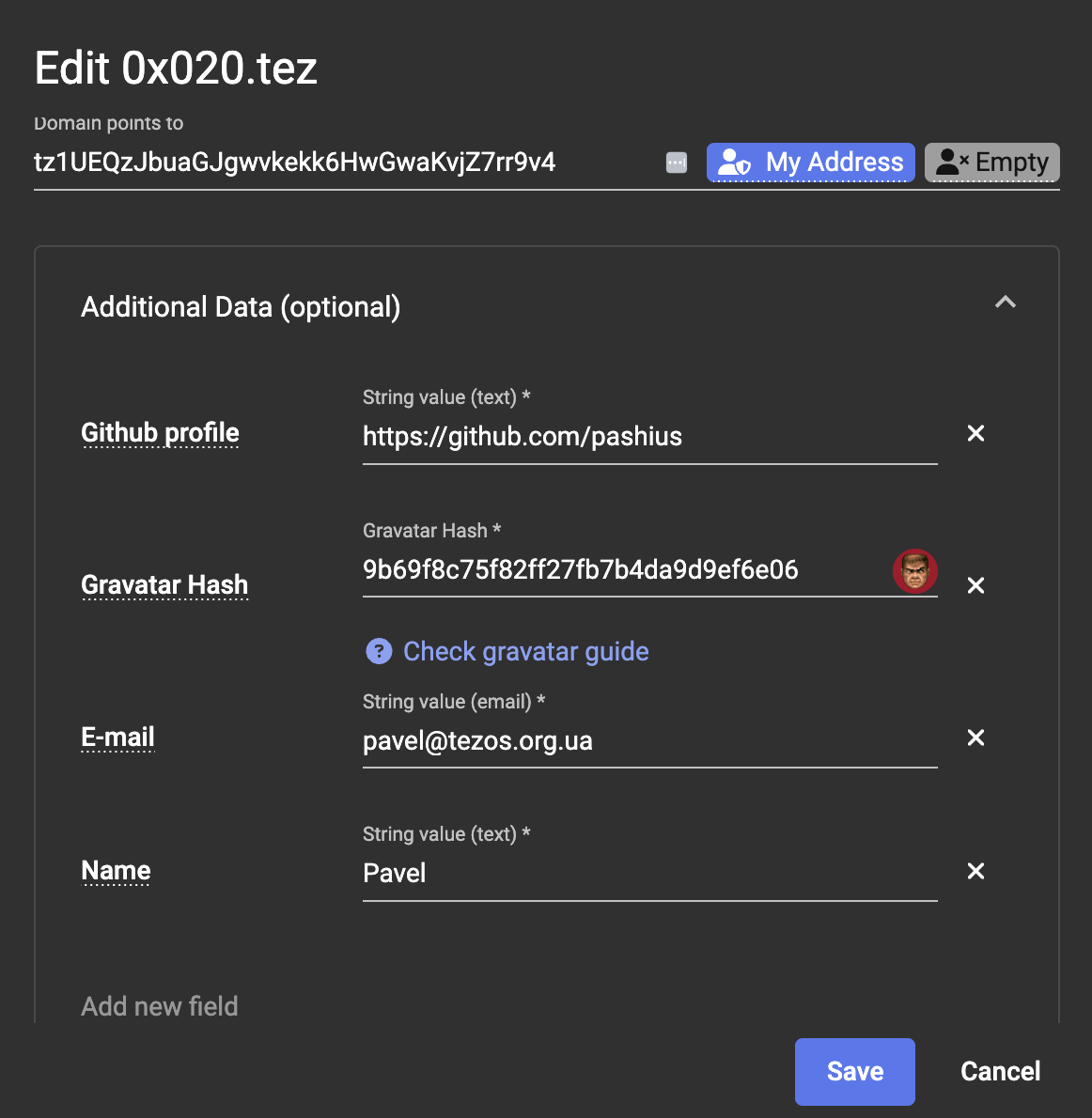Click the Empty address button
This screenshot has width=1092, height=1118.
pyautogui.click(x=991, y=163)
